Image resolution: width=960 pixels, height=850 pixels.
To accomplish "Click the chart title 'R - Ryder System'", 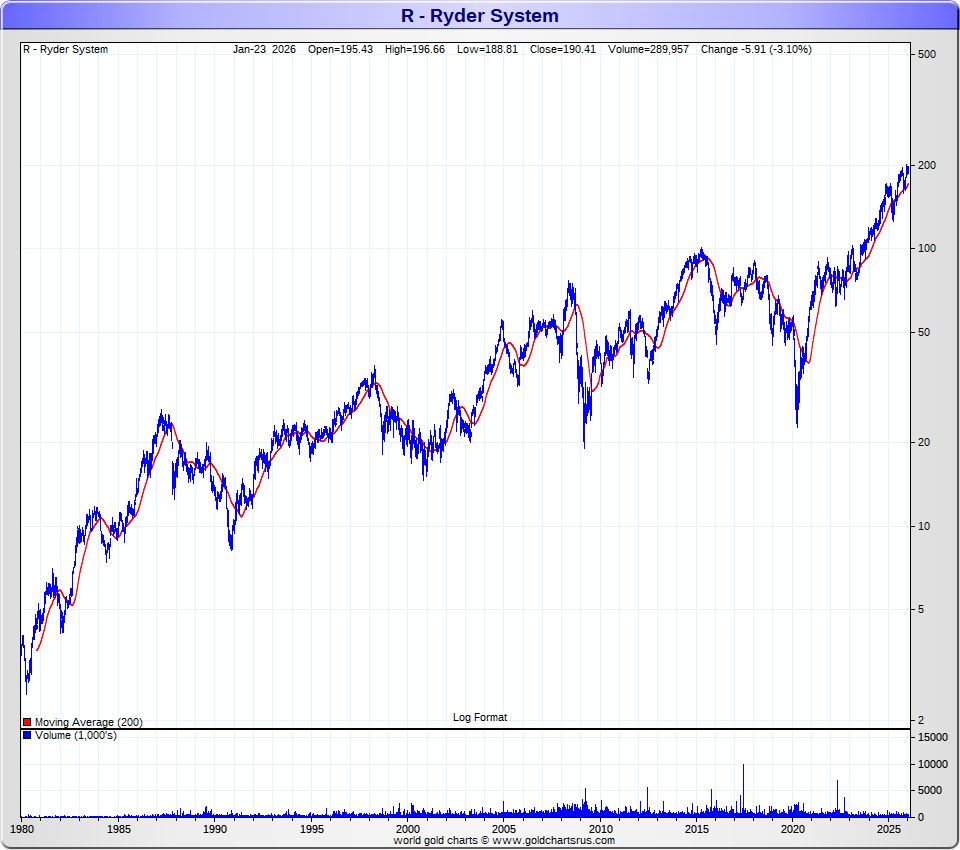I will pos(479,16).
